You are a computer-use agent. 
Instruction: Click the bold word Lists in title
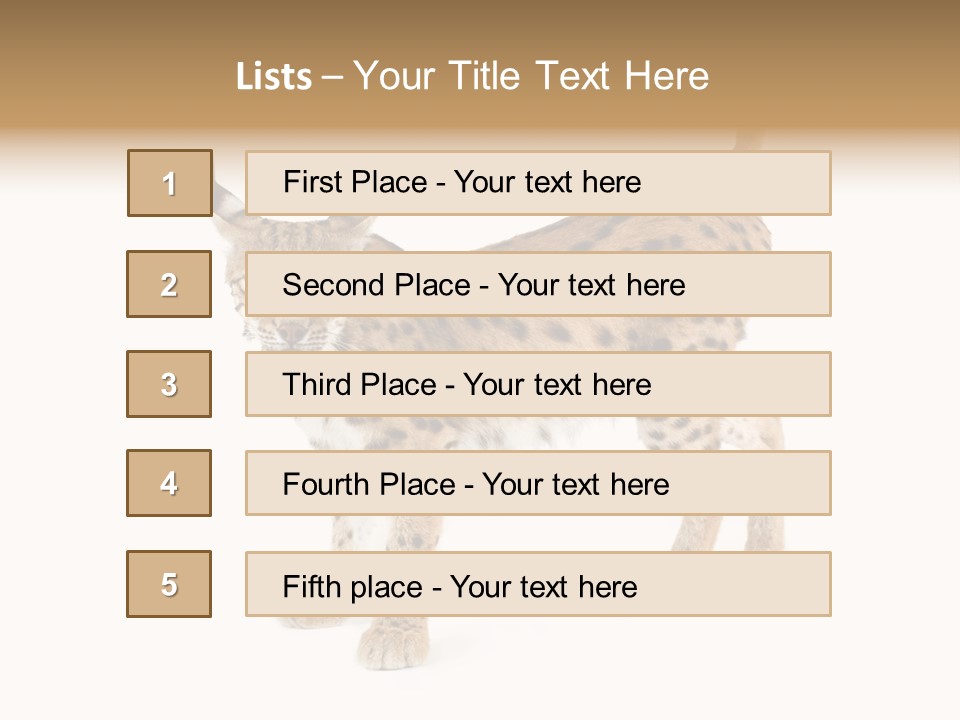274,77
